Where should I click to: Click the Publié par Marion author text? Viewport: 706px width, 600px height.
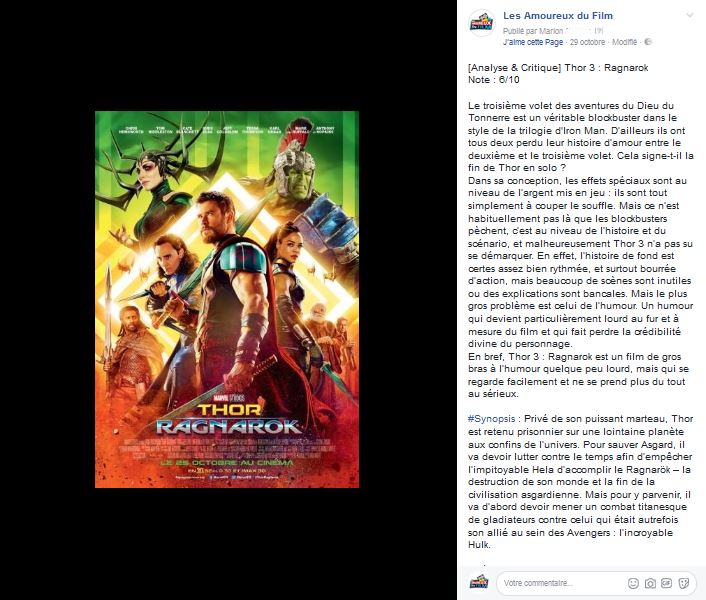[x=533, y=31]
